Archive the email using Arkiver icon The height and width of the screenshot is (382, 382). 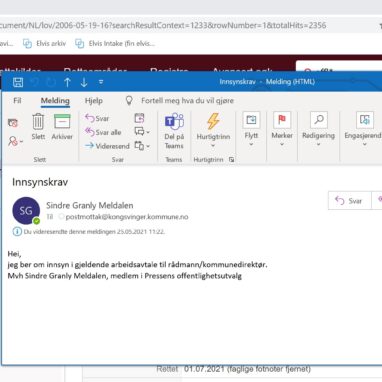pos(62,127)
